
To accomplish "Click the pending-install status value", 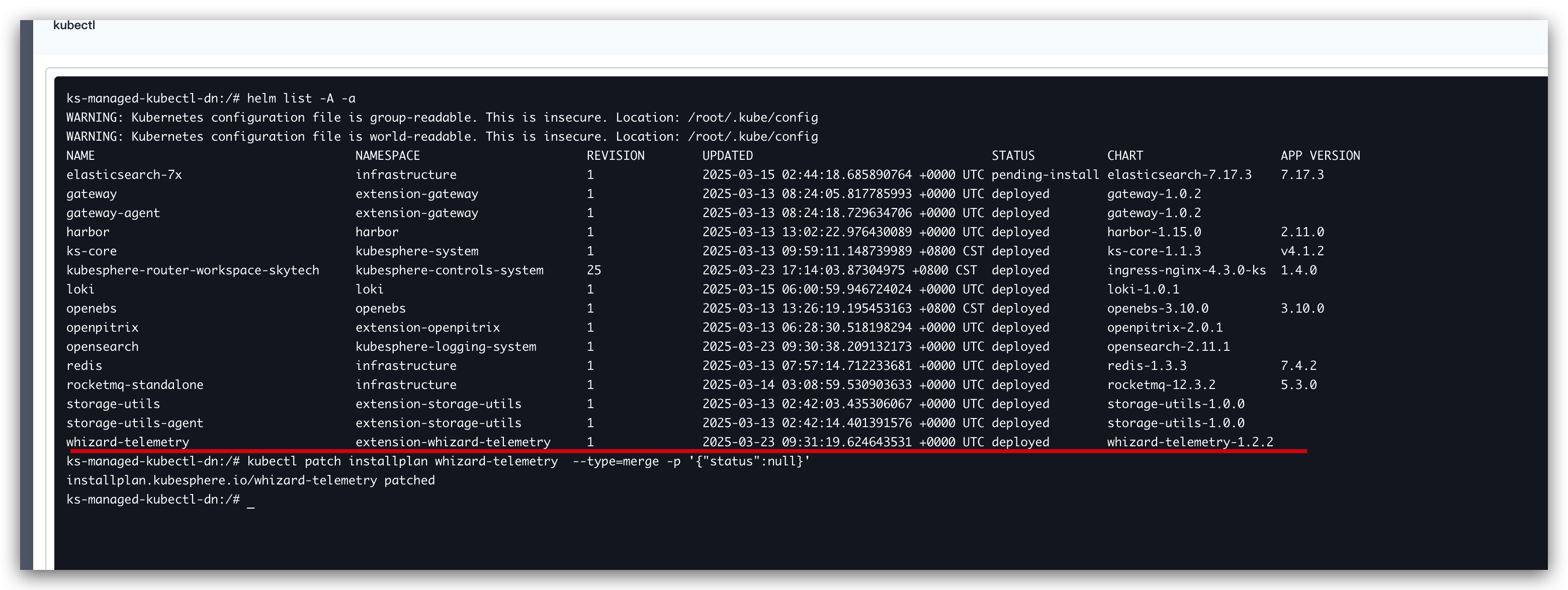I will 1045,175.
